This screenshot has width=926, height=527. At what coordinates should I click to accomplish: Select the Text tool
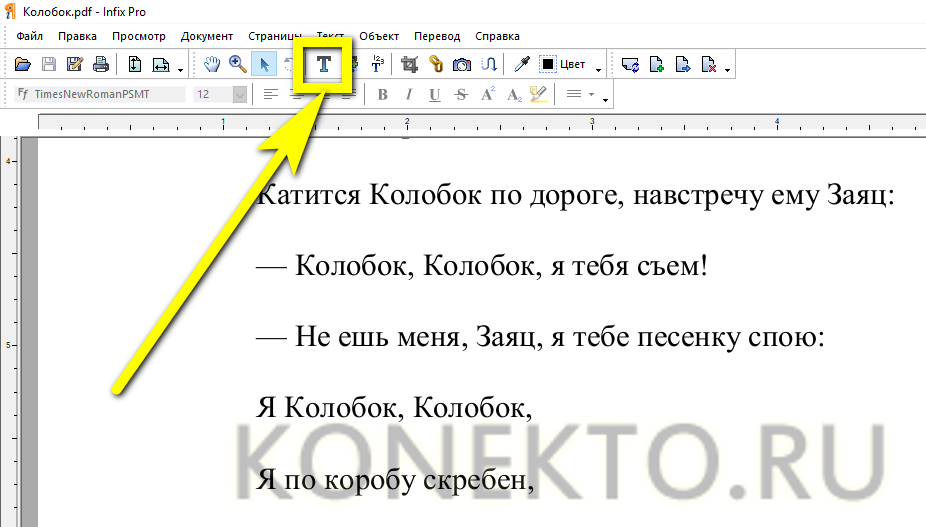coord(324,65)
